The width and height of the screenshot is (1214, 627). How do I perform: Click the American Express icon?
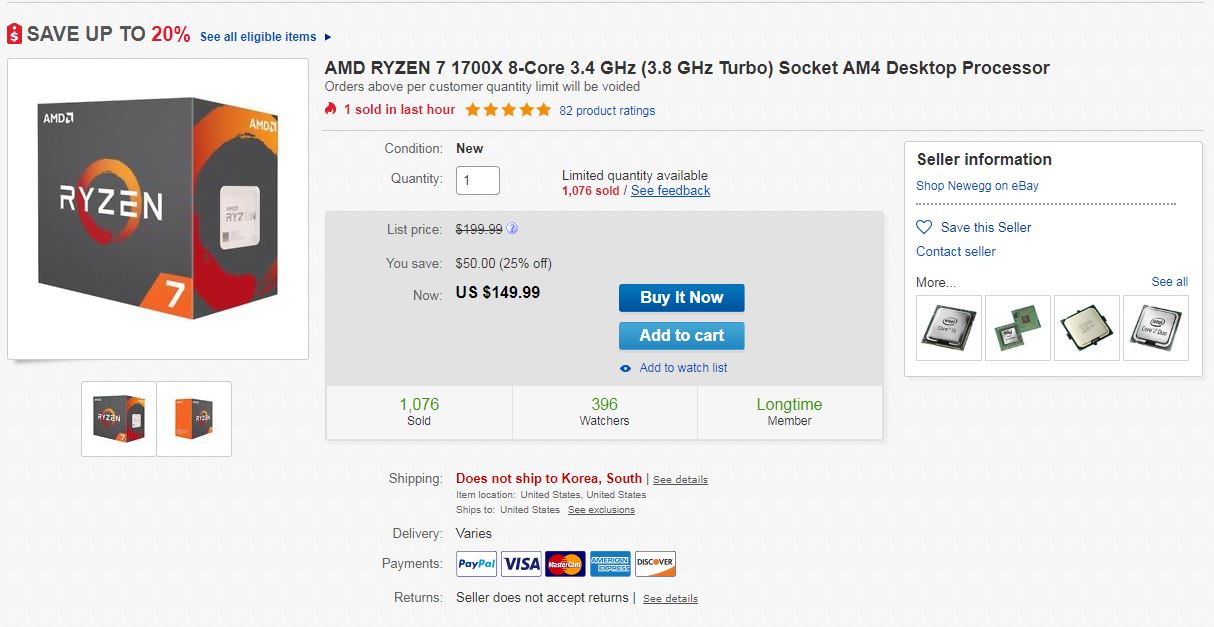pyautogui.click(x=610, y=564)
